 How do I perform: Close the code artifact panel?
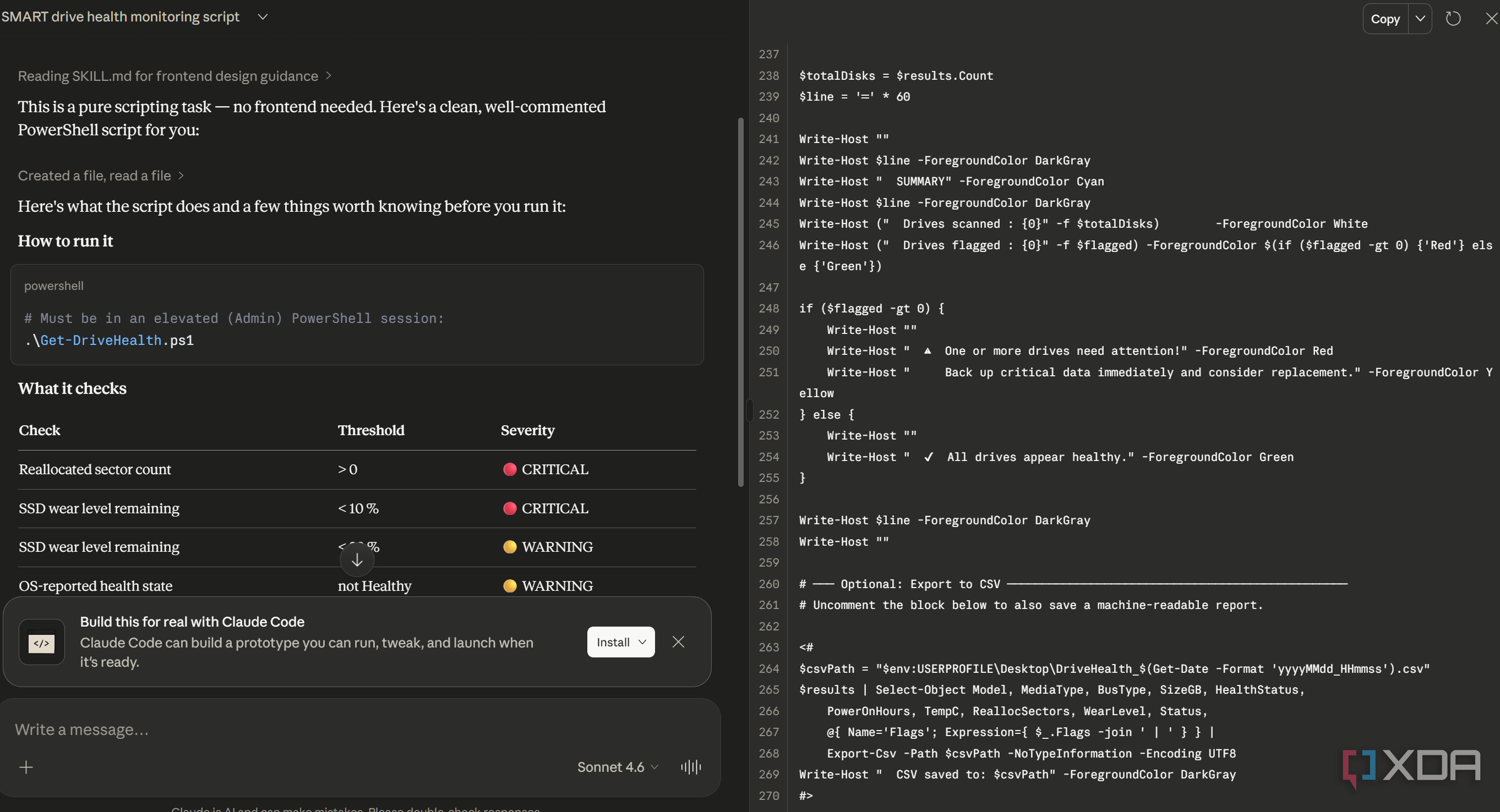[1491, 19]
